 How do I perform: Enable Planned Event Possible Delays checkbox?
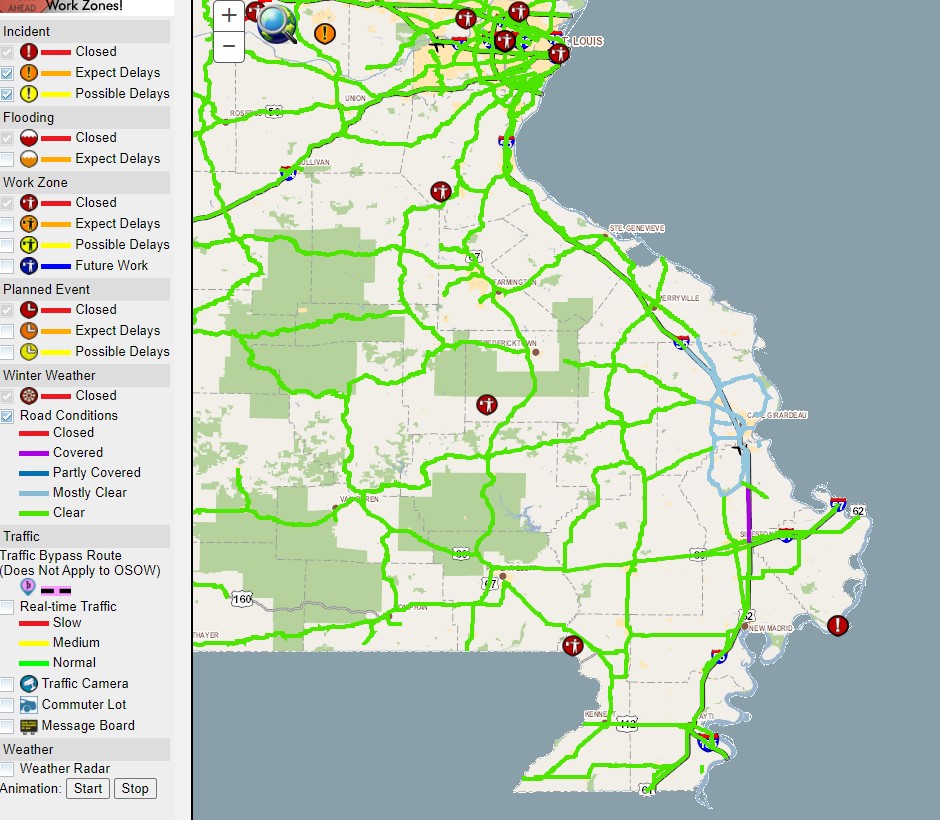7,352
